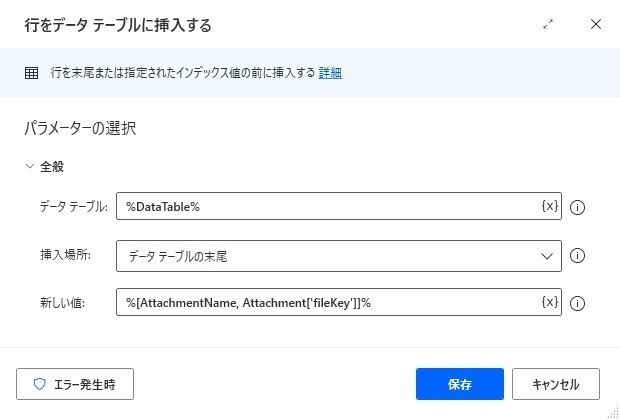Save with the 保存 button

coord(460,384)
